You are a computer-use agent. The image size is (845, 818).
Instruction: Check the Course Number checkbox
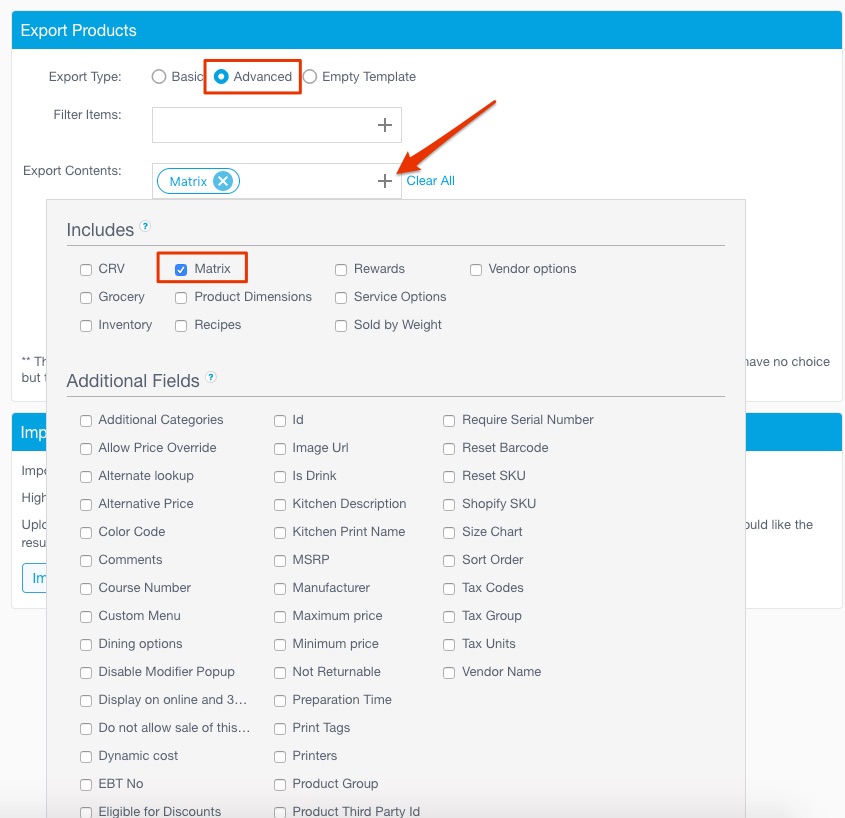coord(86,588)
